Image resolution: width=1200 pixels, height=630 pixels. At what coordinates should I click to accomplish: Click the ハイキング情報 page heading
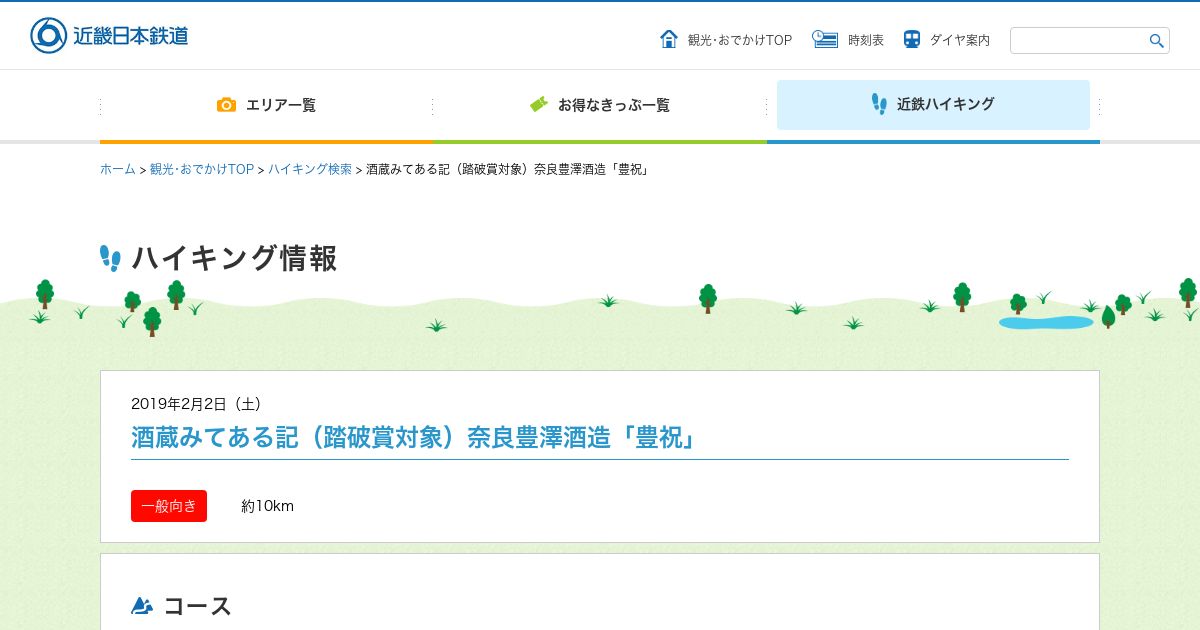click(235, 258)
